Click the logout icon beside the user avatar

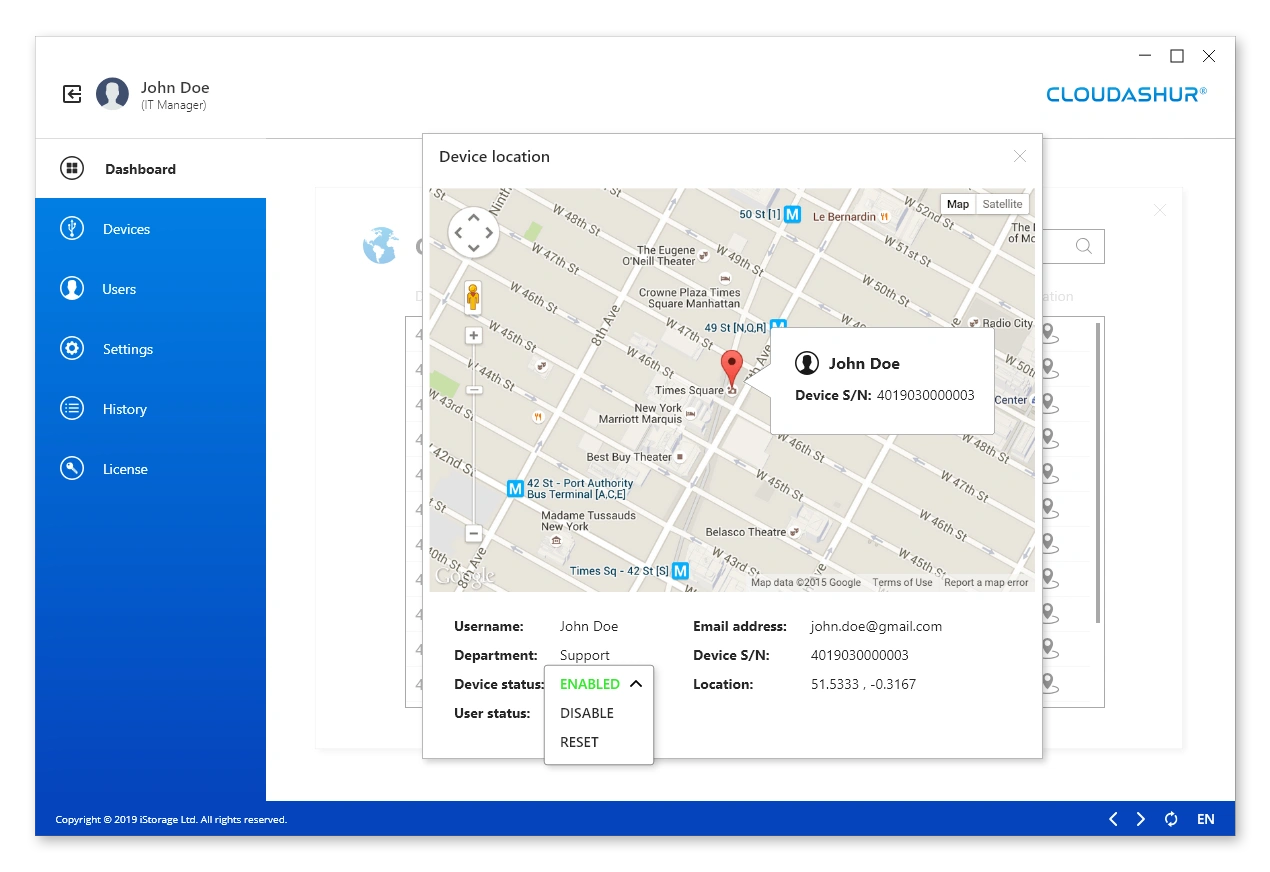point(72,94)
